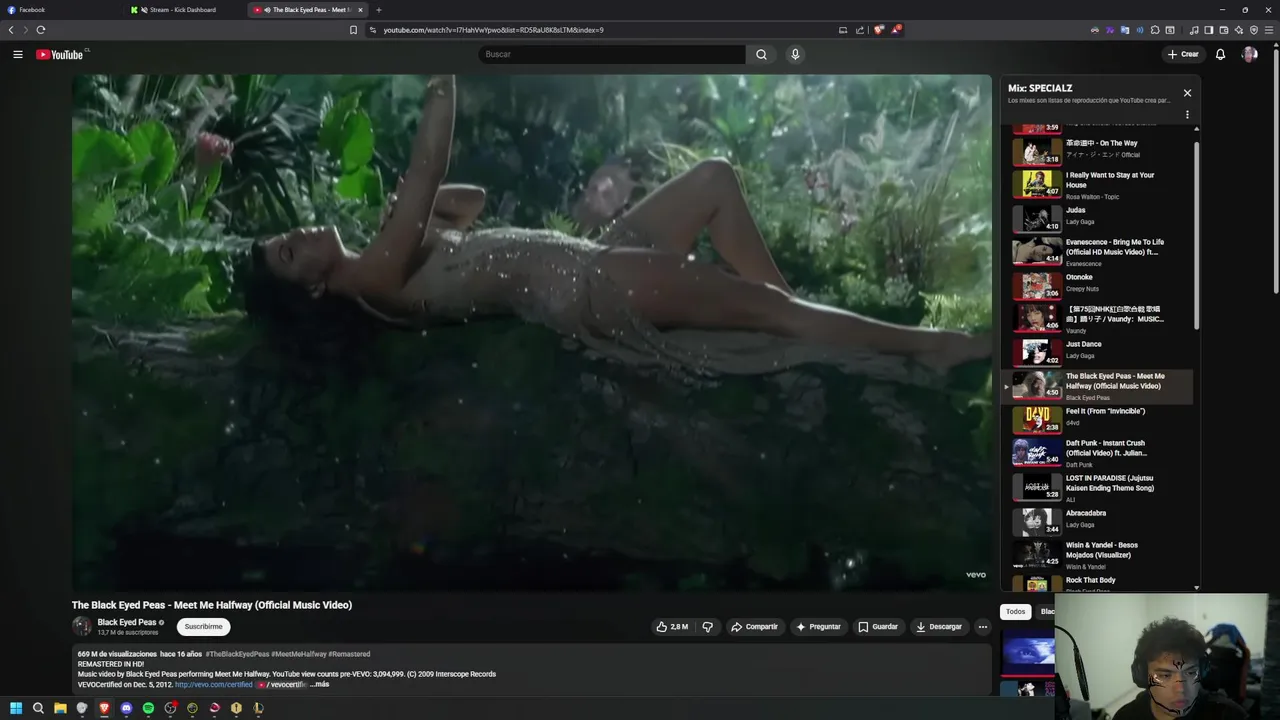Open more actions ellipsis below video

click(982, 627)
